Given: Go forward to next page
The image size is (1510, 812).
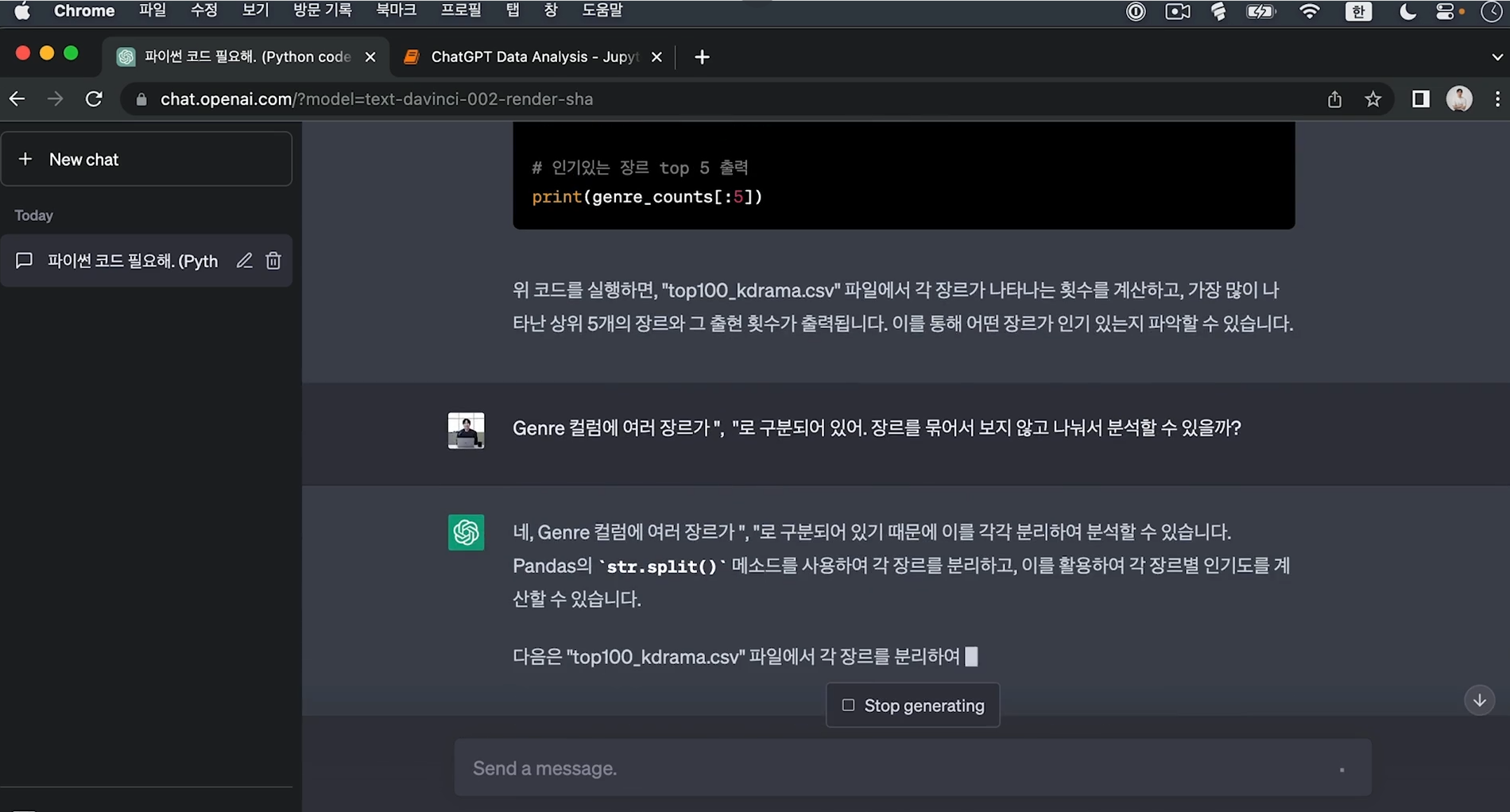Looking at the screenshot, I should [55, 99].
